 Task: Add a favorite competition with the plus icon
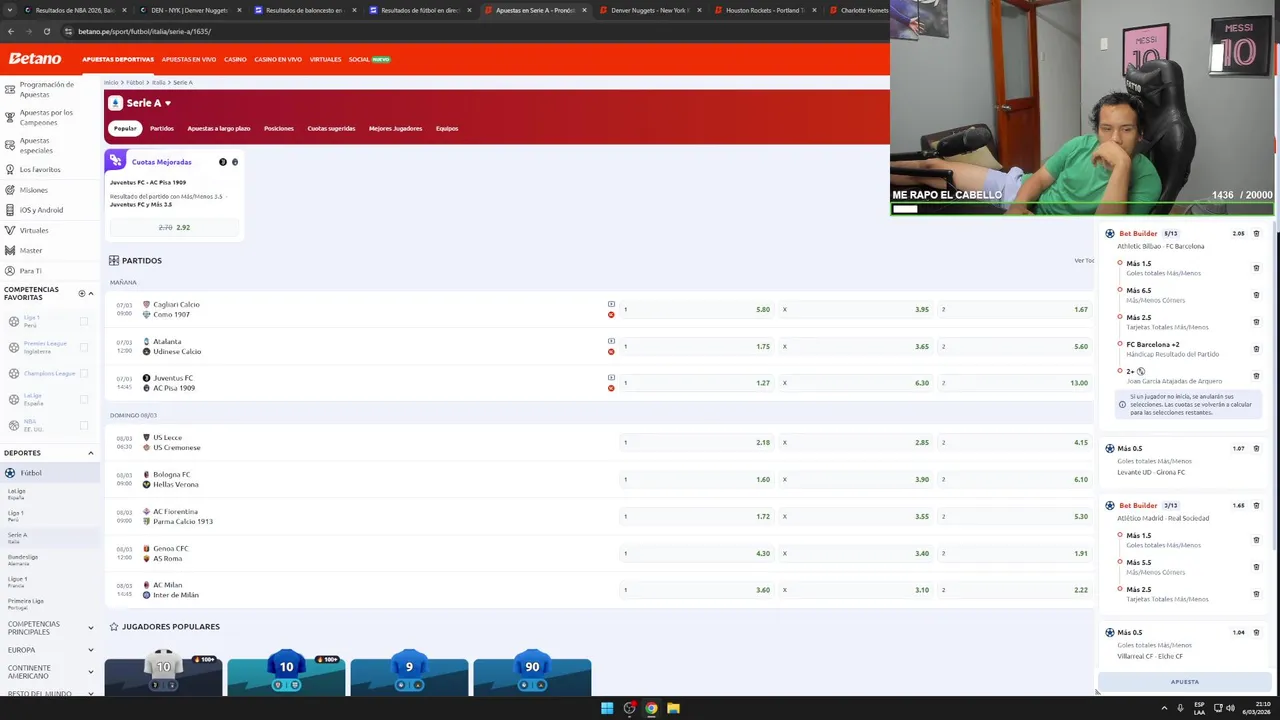(82, 294)
